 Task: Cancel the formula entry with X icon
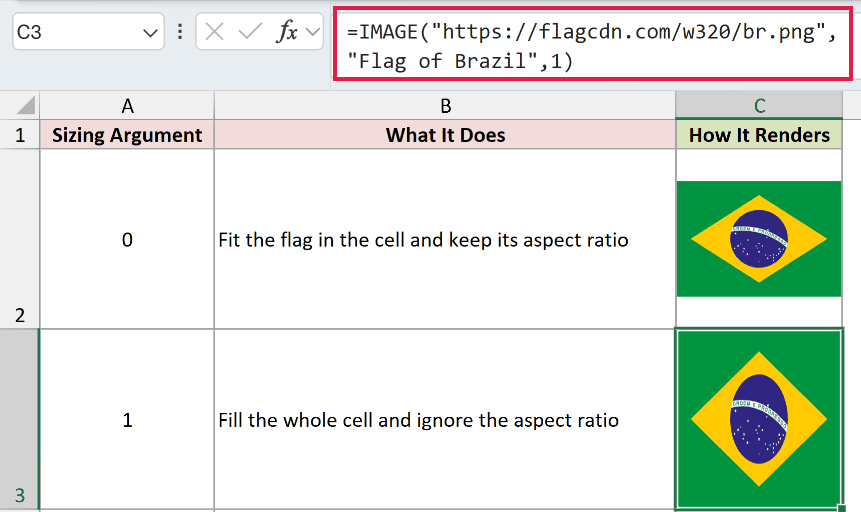click(214, 32)
